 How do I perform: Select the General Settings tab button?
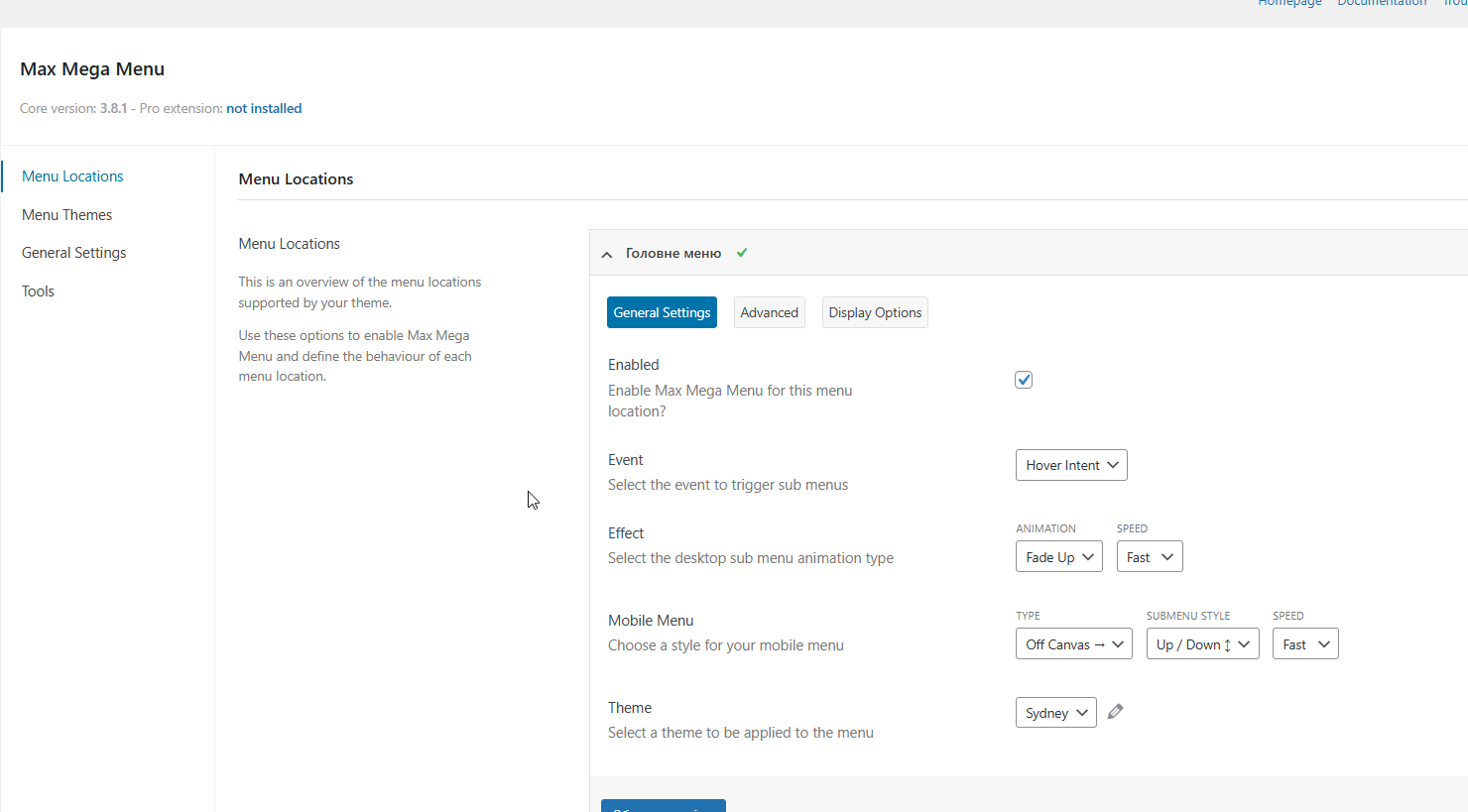pos(662,312)
